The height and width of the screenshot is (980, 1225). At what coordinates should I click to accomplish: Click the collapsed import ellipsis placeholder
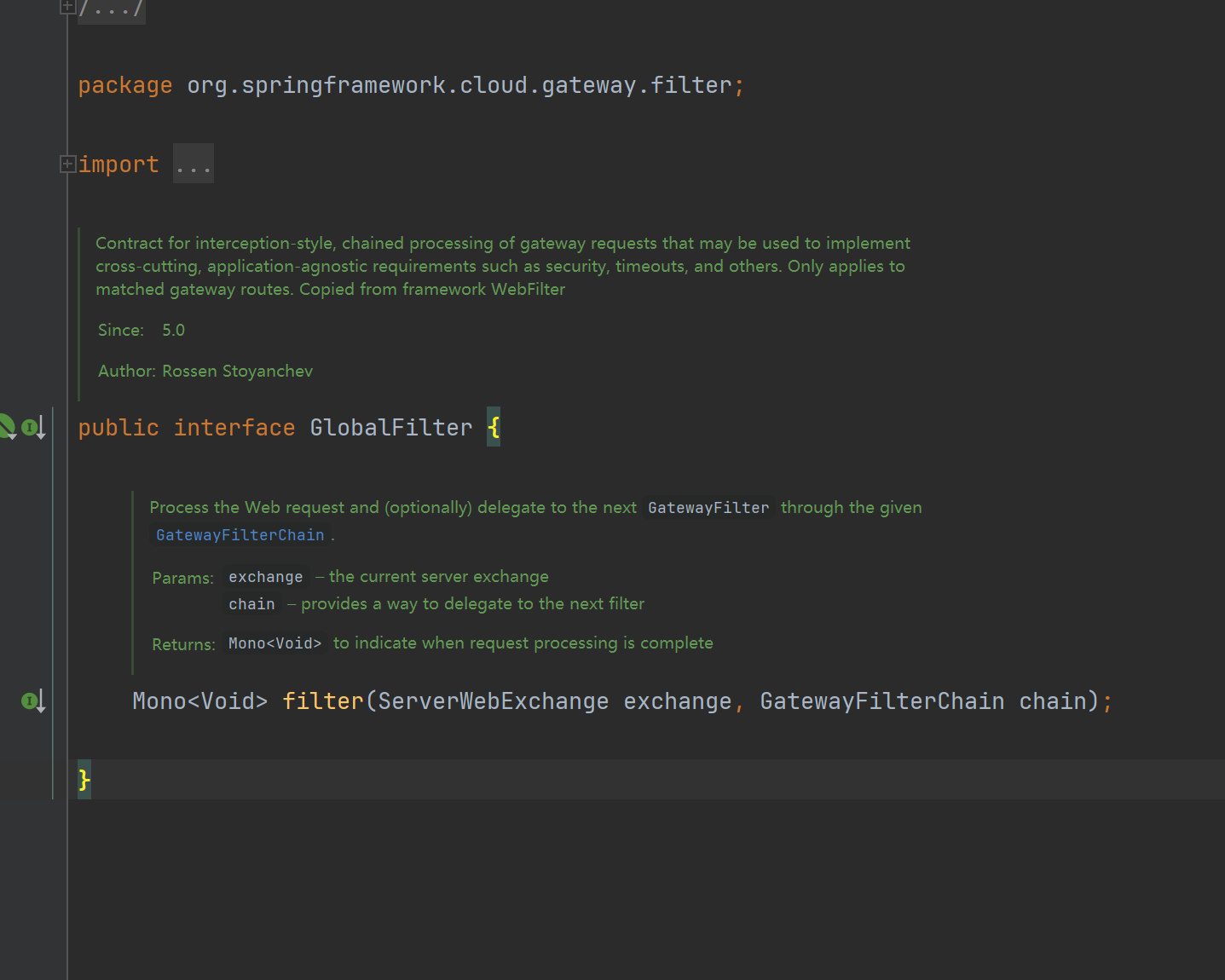[x=194, y=164]
